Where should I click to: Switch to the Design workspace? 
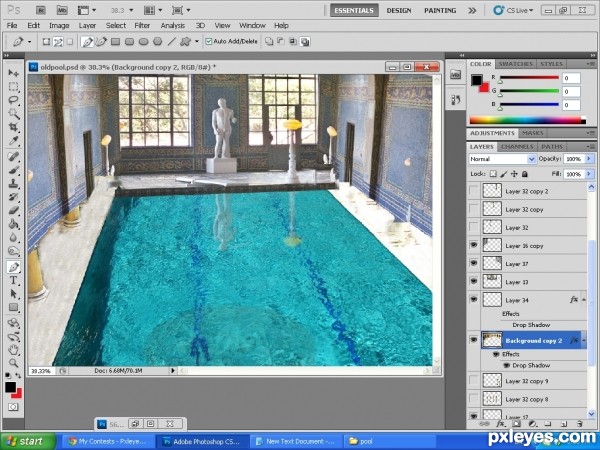pos(399,10)
